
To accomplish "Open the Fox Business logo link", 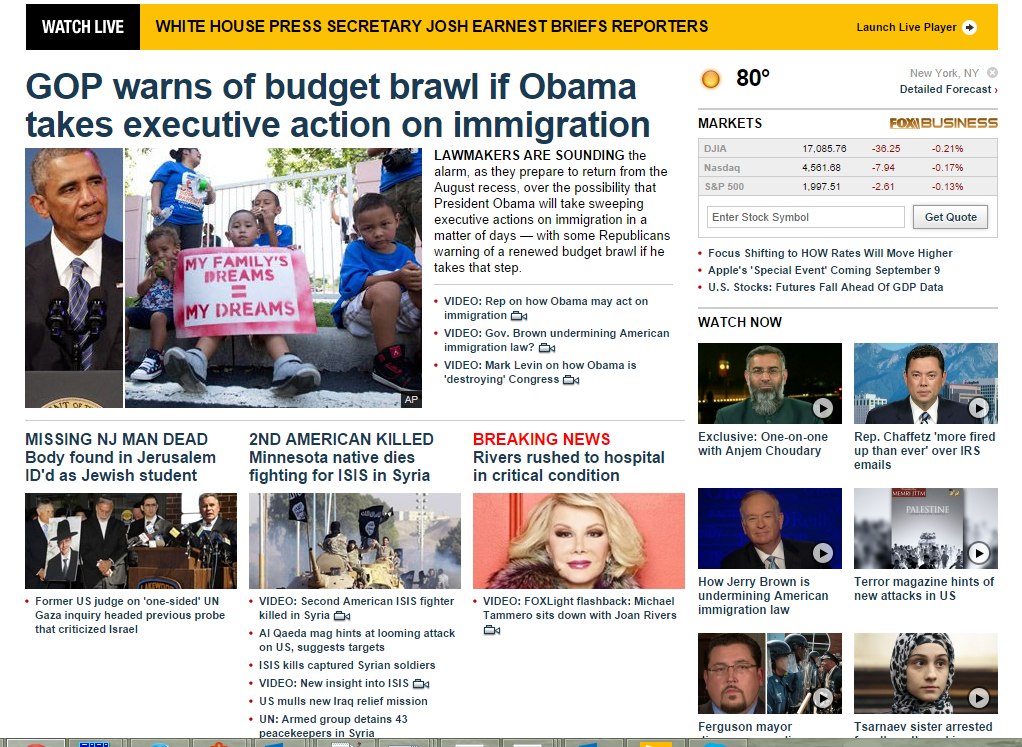I will pos(943,123).
